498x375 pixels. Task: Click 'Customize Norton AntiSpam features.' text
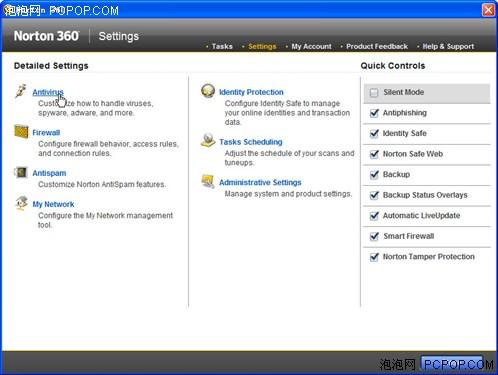pyautogui.click(x=102, y=184)
